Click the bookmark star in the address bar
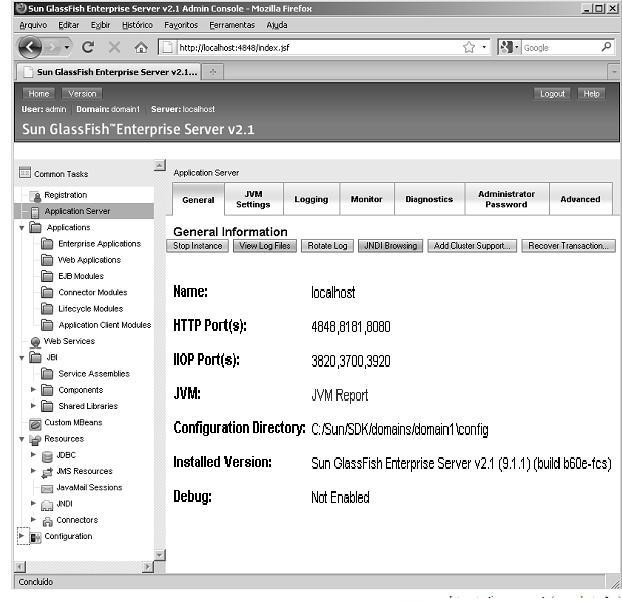This screenshot has height=602, width=622. [x=468, y=47]
